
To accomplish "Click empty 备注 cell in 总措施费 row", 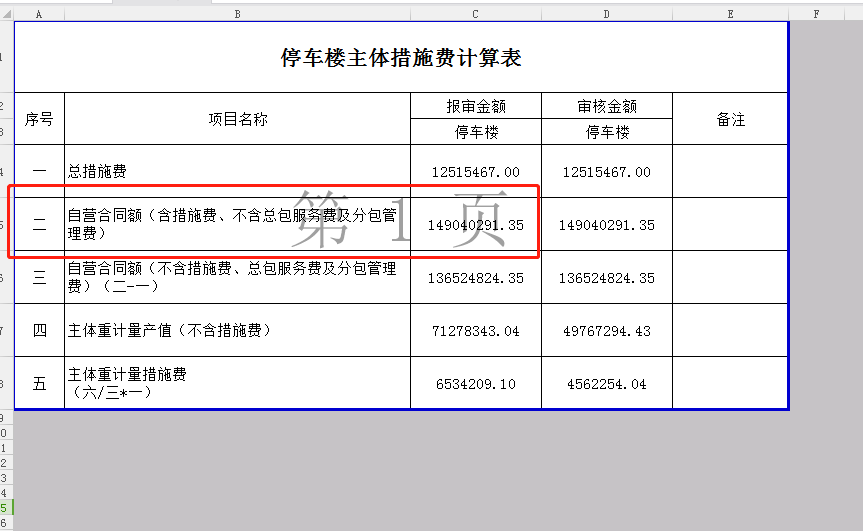I will (x=730, y=171).
